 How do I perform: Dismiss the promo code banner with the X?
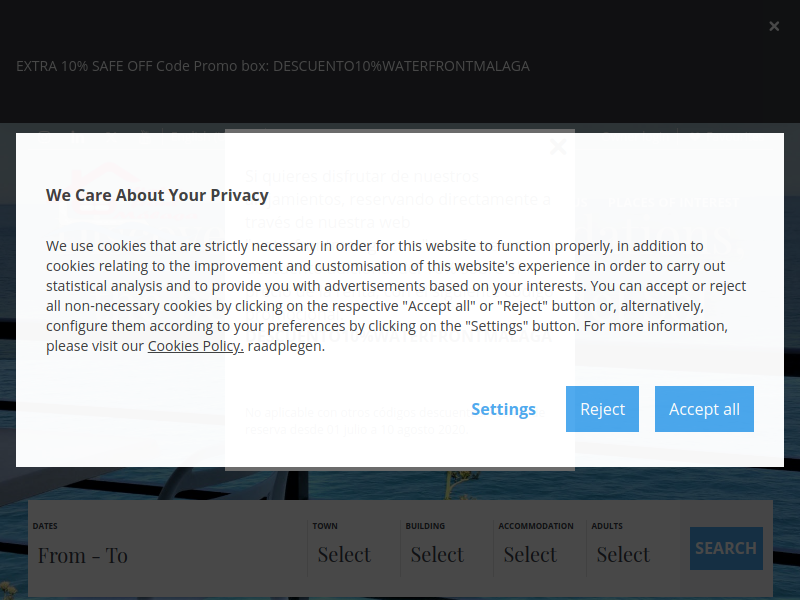pyautogui.click(x=774, y=26)
